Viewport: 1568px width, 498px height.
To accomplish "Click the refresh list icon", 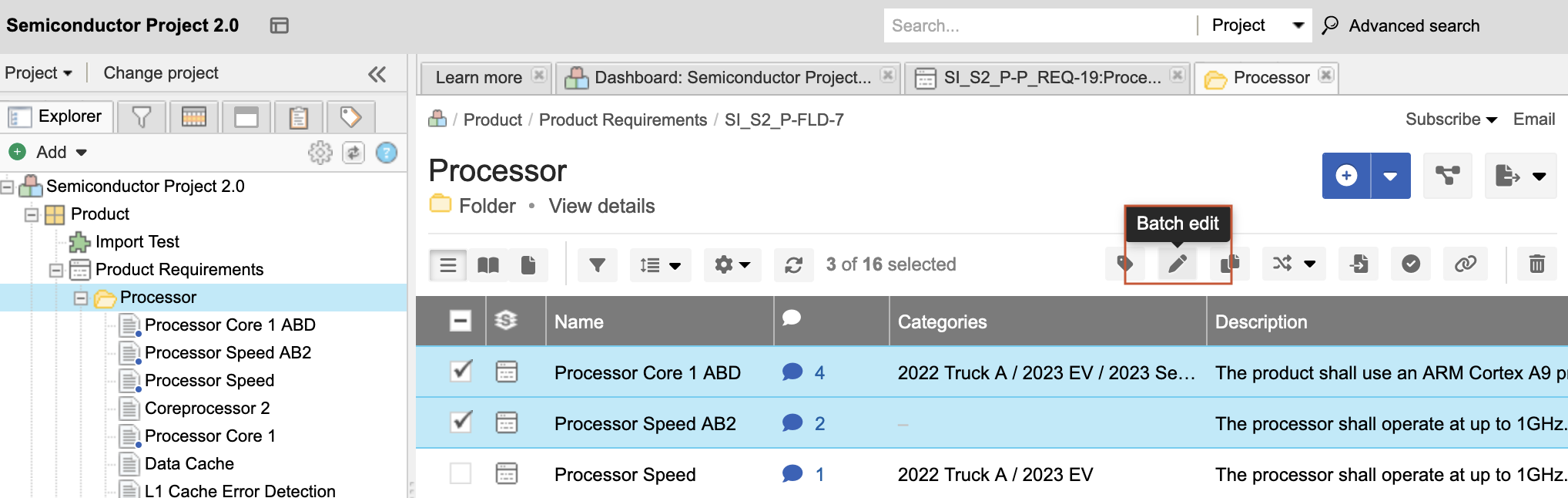I will pyautogui.click(x=794, y=265).
